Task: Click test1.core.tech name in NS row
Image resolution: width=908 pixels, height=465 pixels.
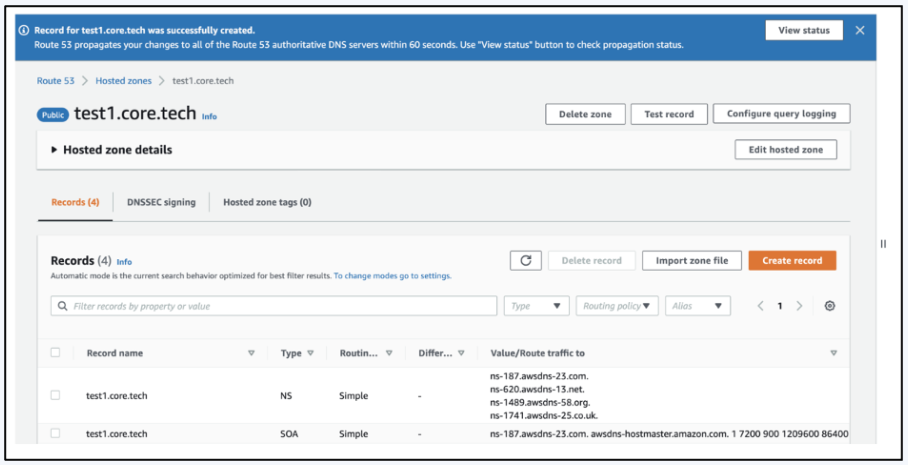Action: [x=116, y=396]
